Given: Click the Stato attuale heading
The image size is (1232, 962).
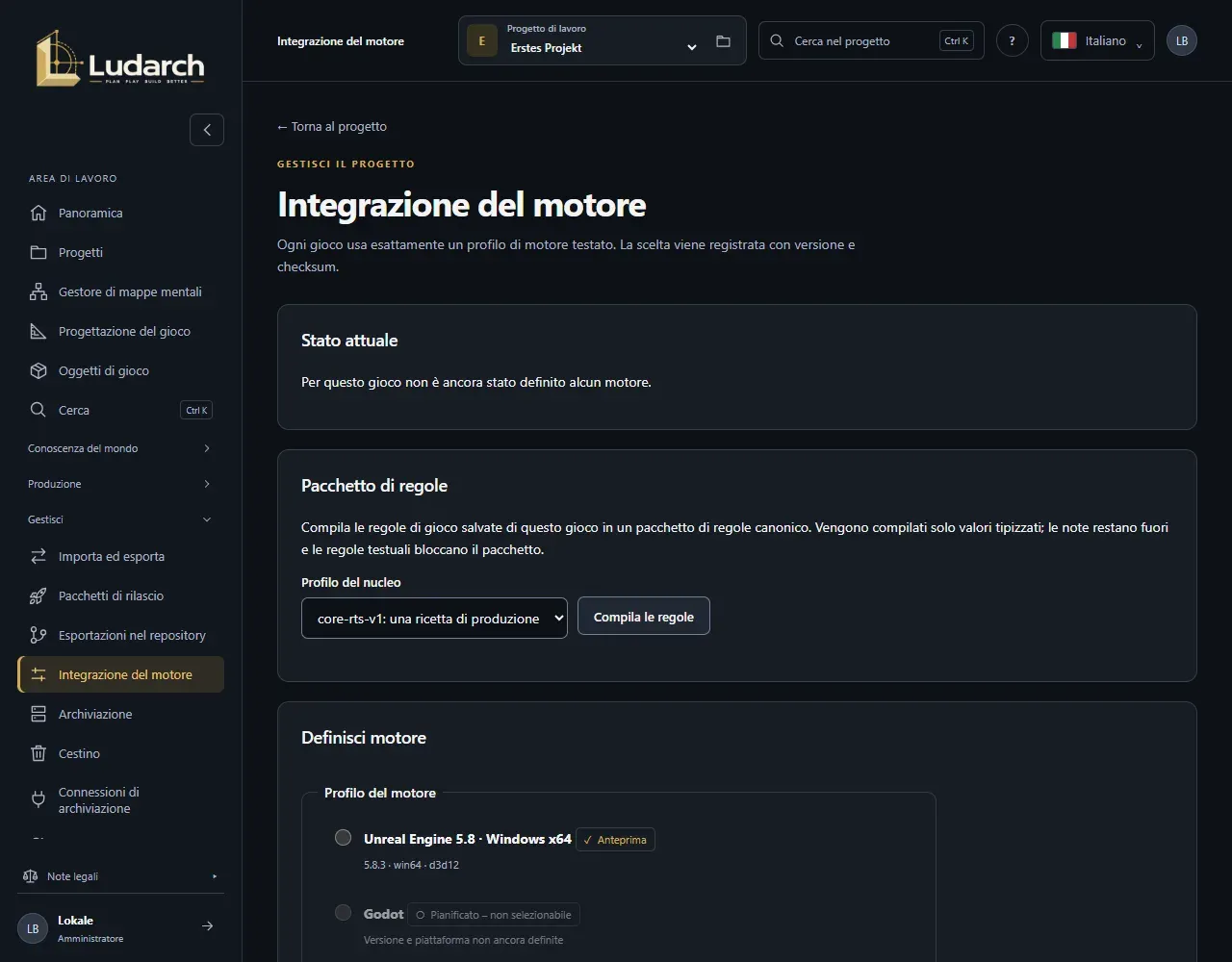Looking at the screenshot, I should [349, 341].
